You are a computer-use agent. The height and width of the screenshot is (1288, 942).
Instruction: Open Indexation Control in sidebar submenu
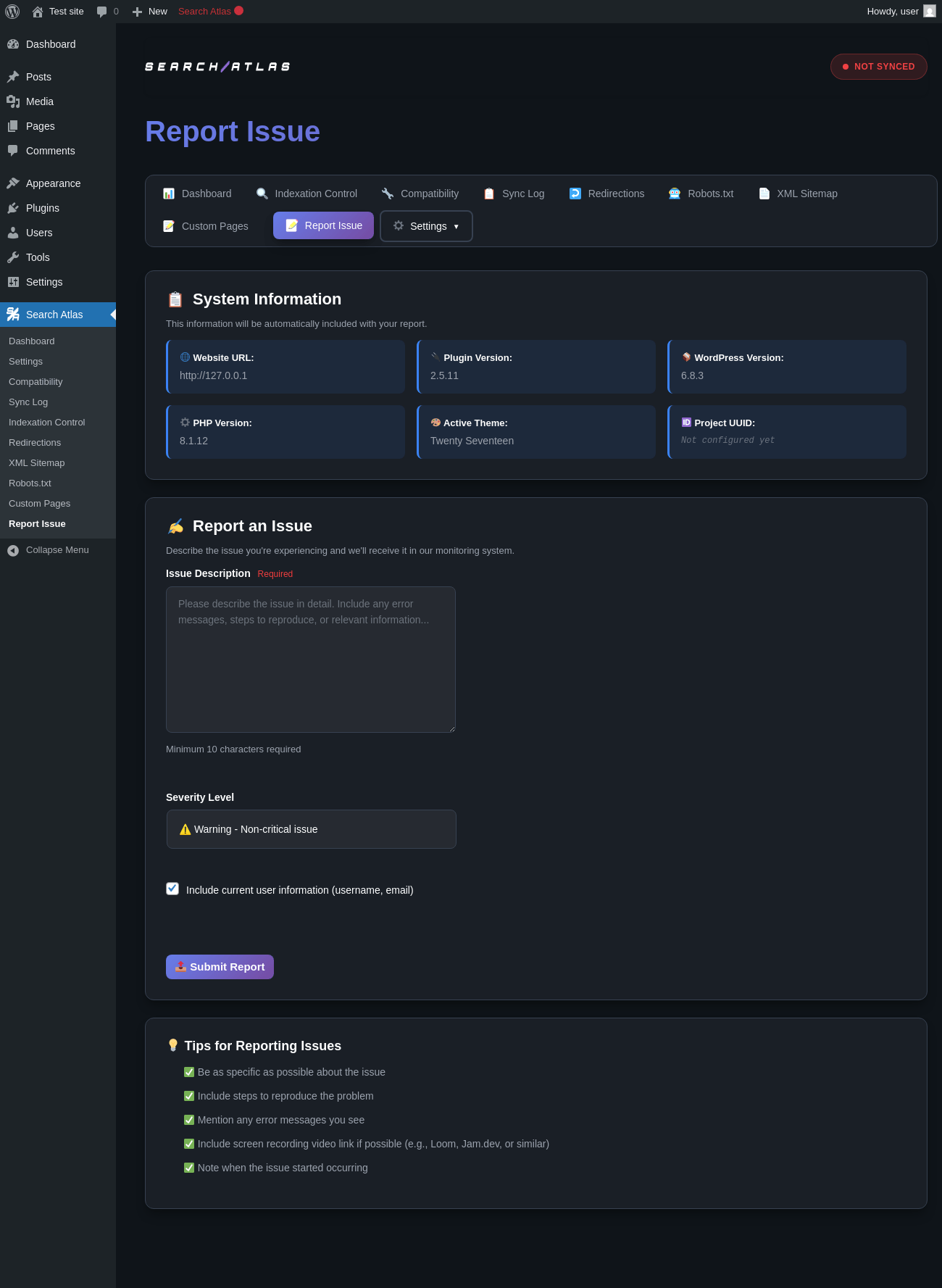tap(47, 423)
